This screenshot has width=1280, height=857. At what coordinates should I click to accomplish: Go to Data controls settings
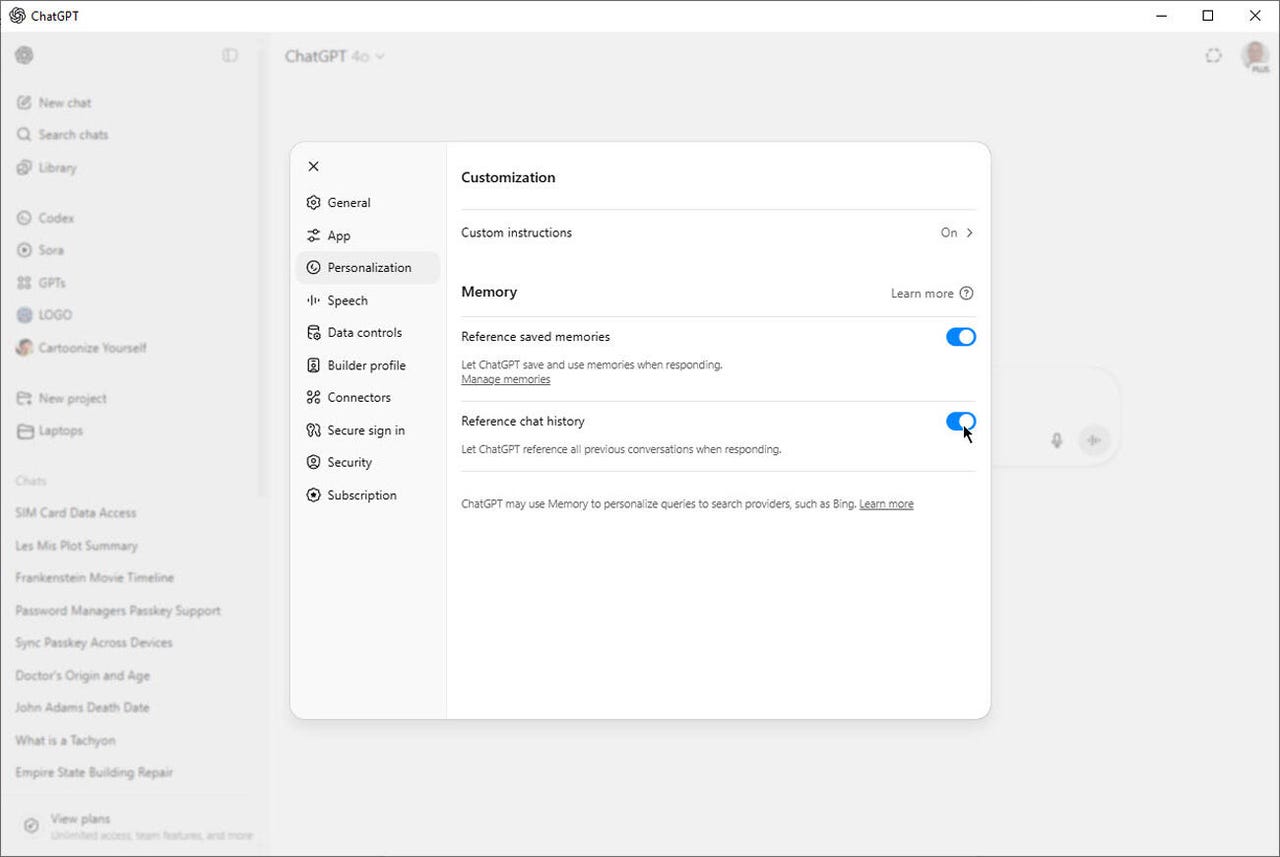coord(368,332)
